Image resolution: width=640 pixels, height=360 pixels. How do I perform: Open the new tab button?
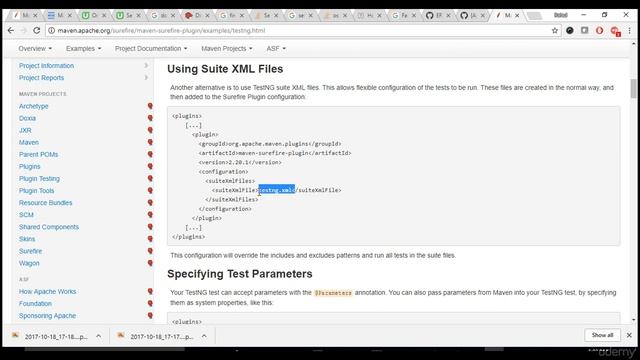(534, 16)
